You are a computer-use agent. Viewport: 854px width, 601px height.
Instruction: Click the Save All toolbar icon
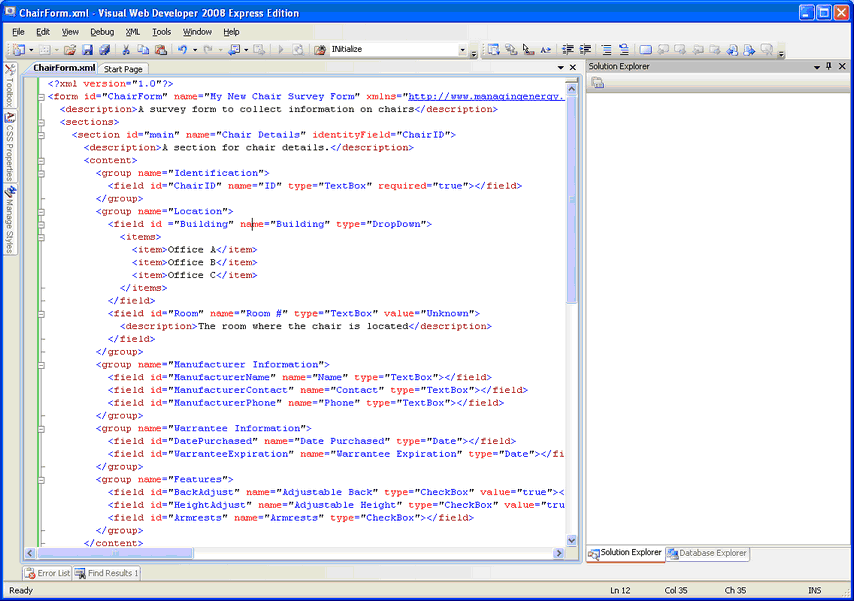tap(105, 50)
